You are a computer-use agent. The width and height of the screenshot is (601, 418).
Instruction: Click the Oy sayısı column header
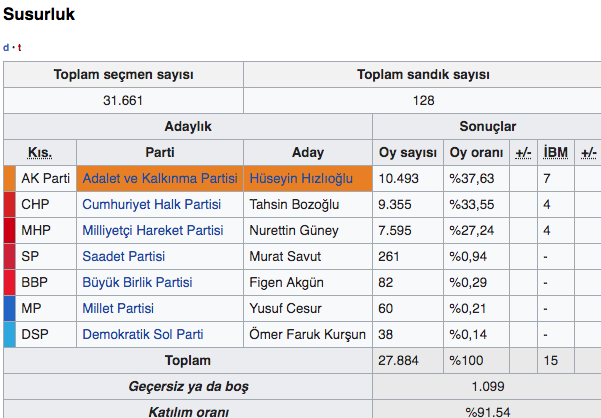point(408,153)
